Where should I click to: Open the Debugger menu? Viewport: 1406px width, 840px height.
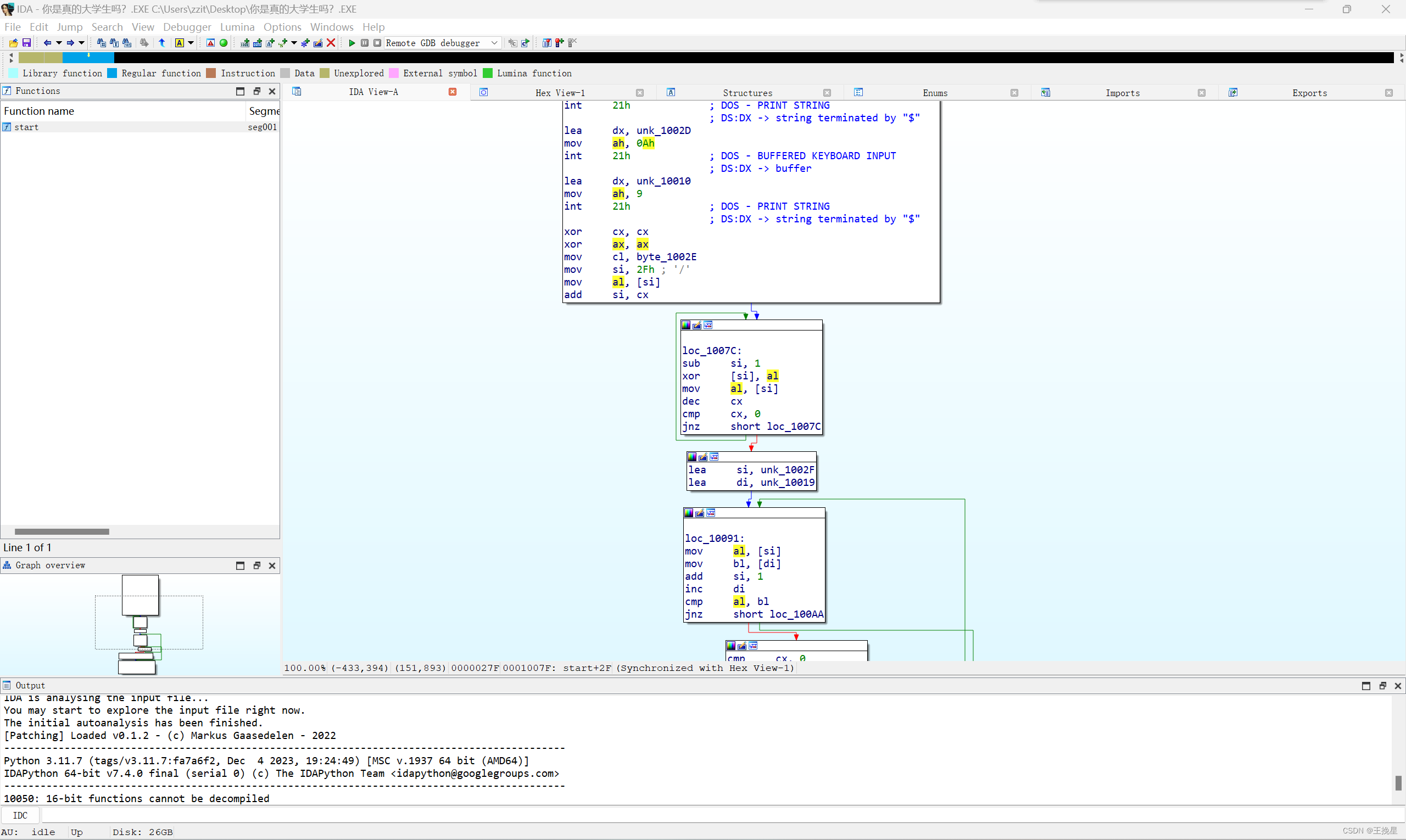point(187,26)
